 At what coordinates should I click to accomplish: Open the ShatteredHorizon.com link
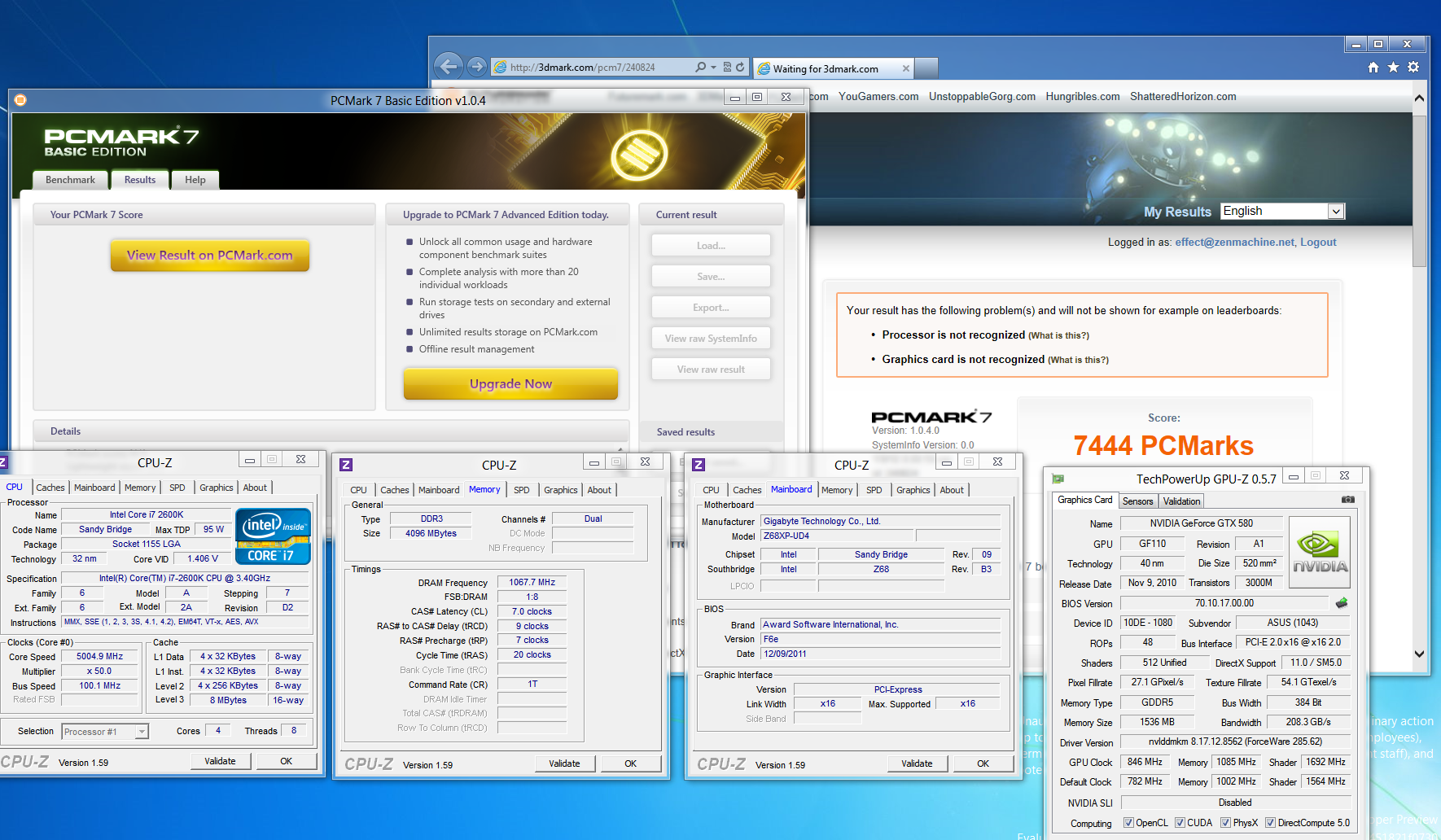pyautogui.click(x=1183, y=96)
